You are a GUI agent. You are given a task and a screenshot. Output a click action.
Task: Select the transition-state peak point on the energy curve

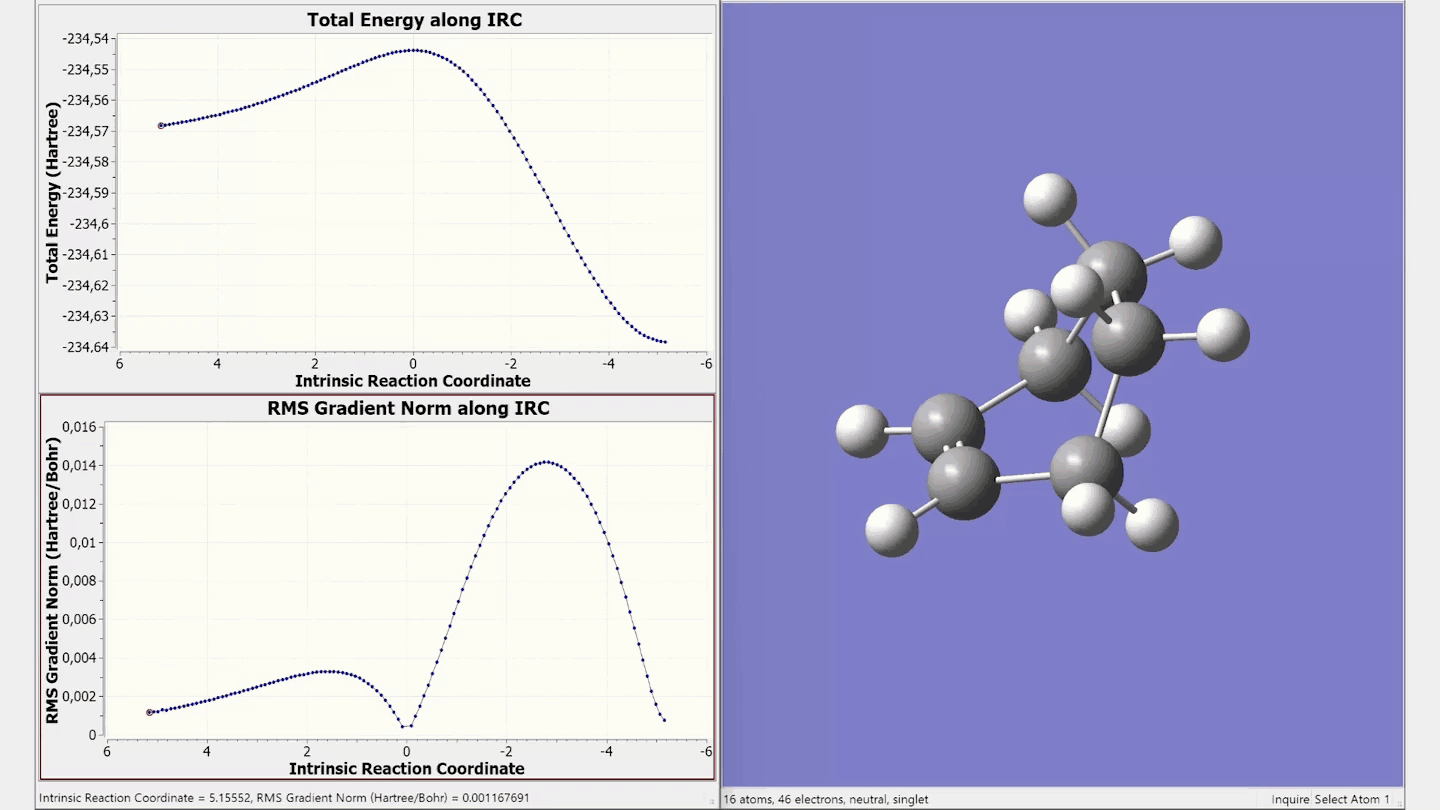tap(413, 50)
